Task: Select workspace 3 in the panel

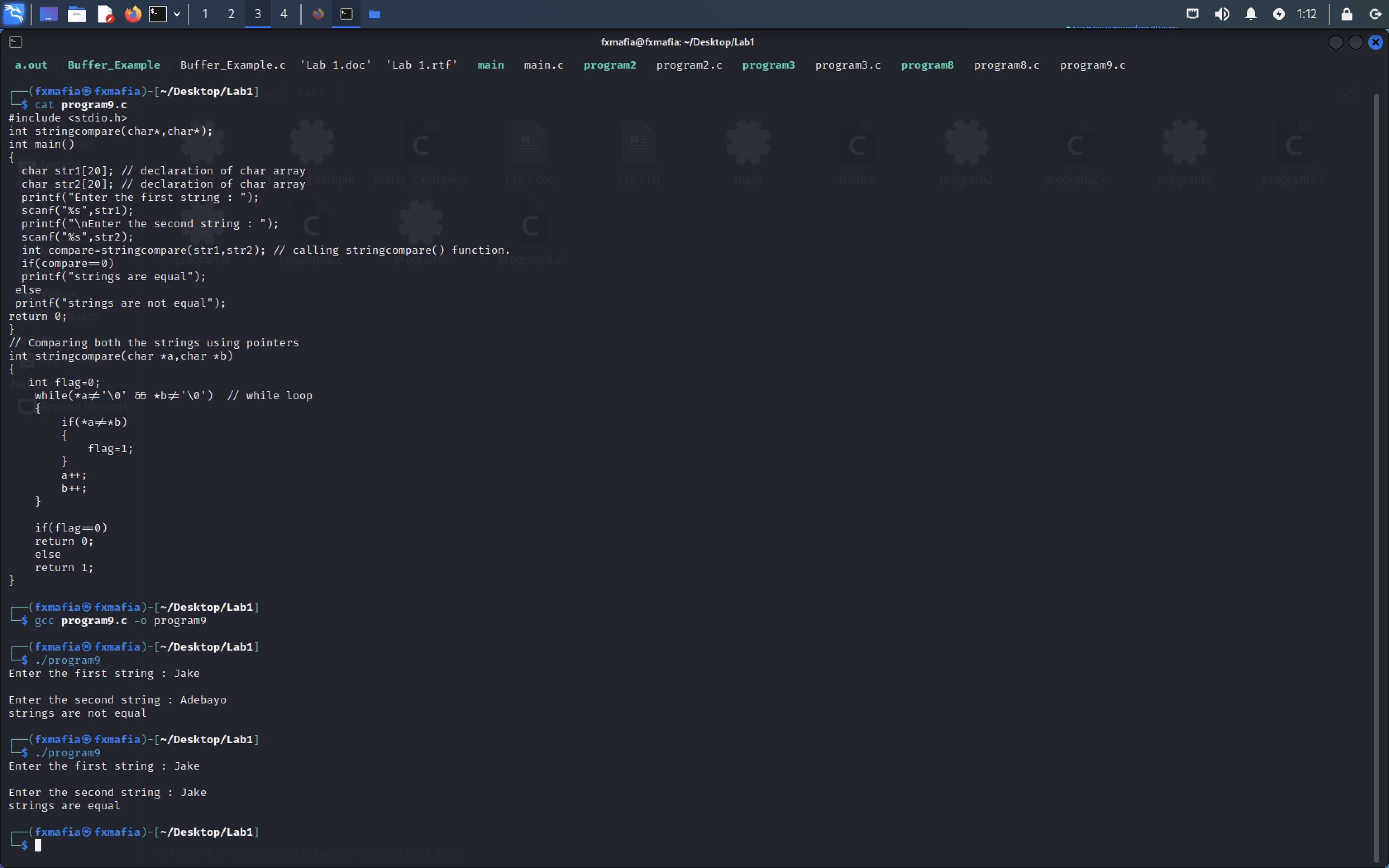Action: click(258, 14)
